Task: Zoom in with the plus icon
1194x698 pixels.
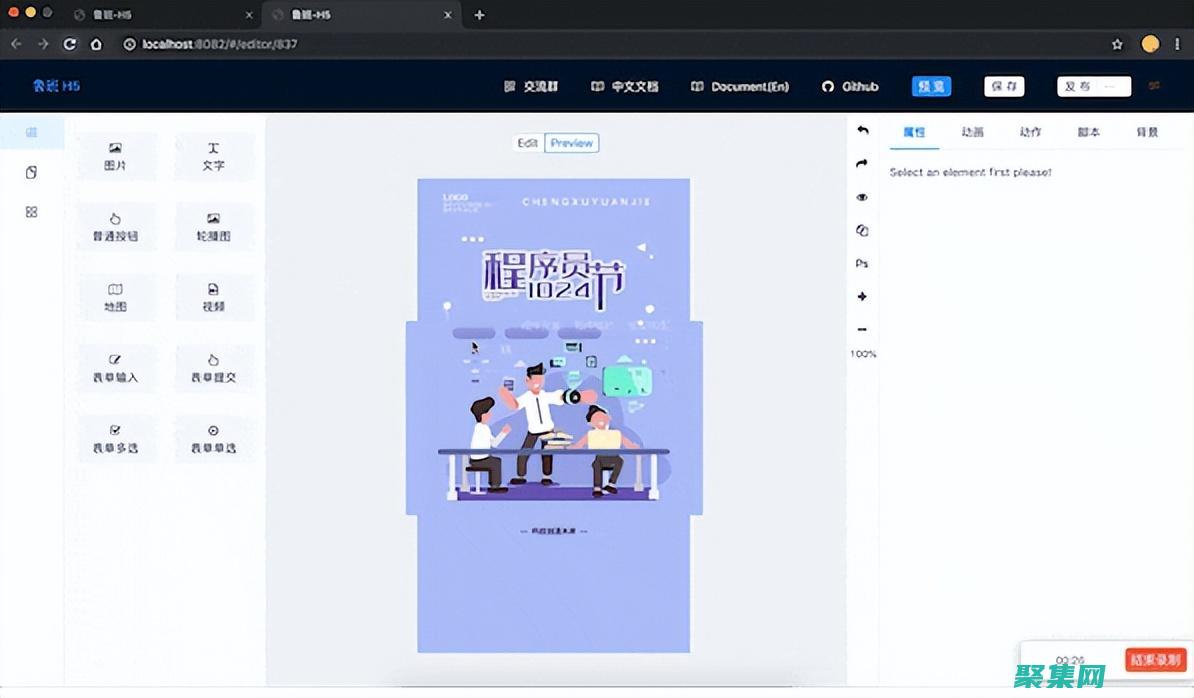Action: (862, 297)
